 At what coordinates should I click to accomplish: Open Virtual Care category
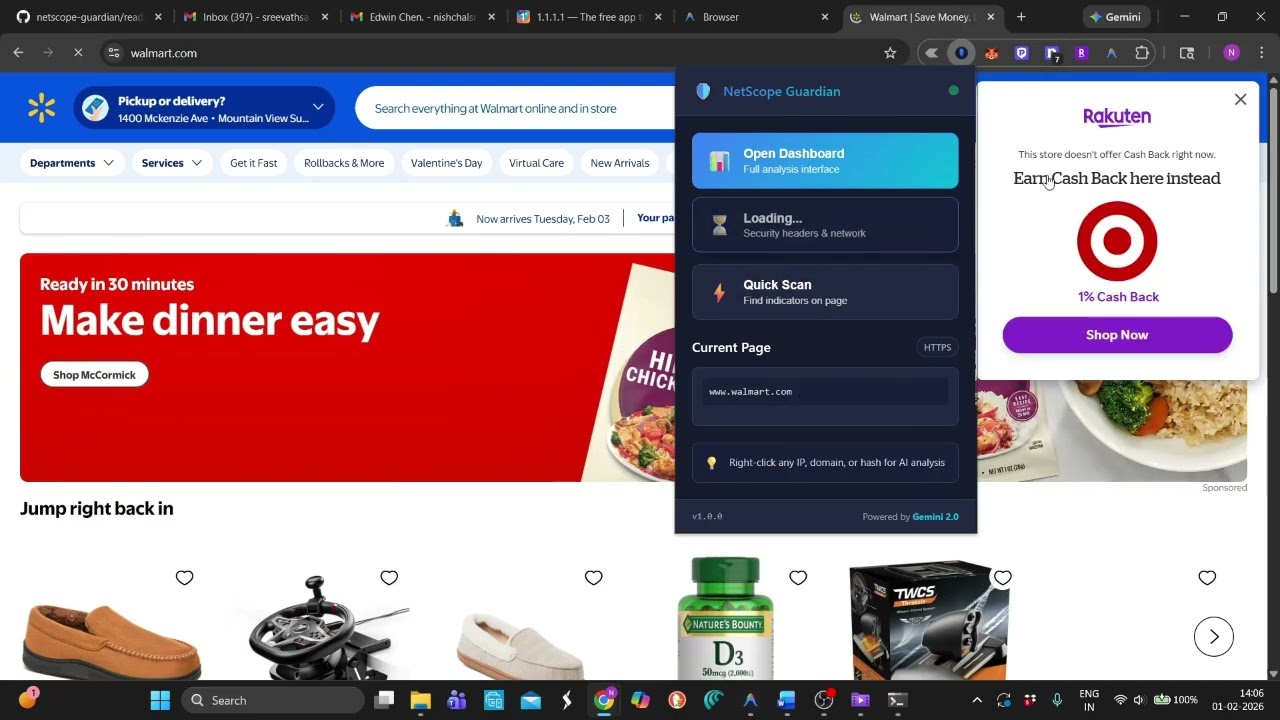[536, 163]
